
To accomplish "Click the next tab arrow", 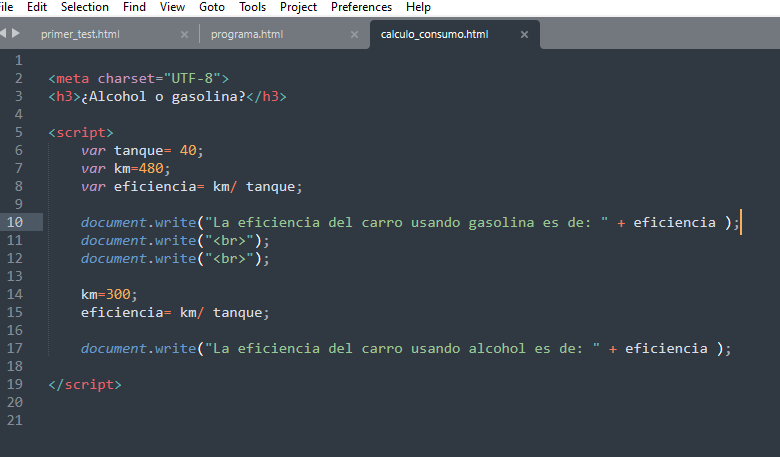I will tap(15, 33).
